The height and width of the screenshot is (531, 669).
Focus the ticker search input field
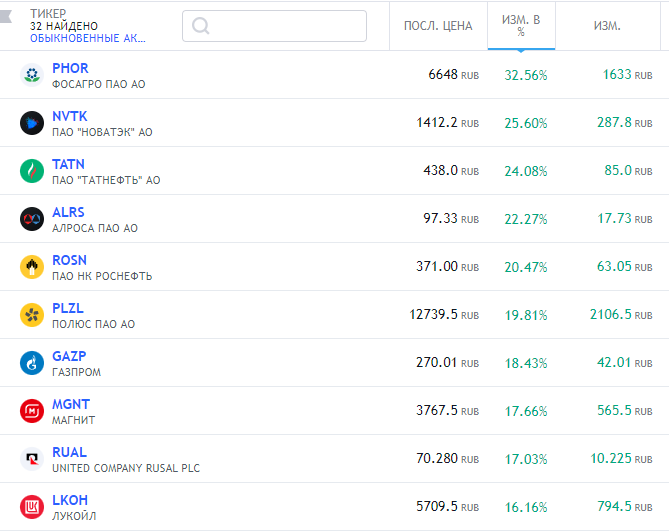274,26
